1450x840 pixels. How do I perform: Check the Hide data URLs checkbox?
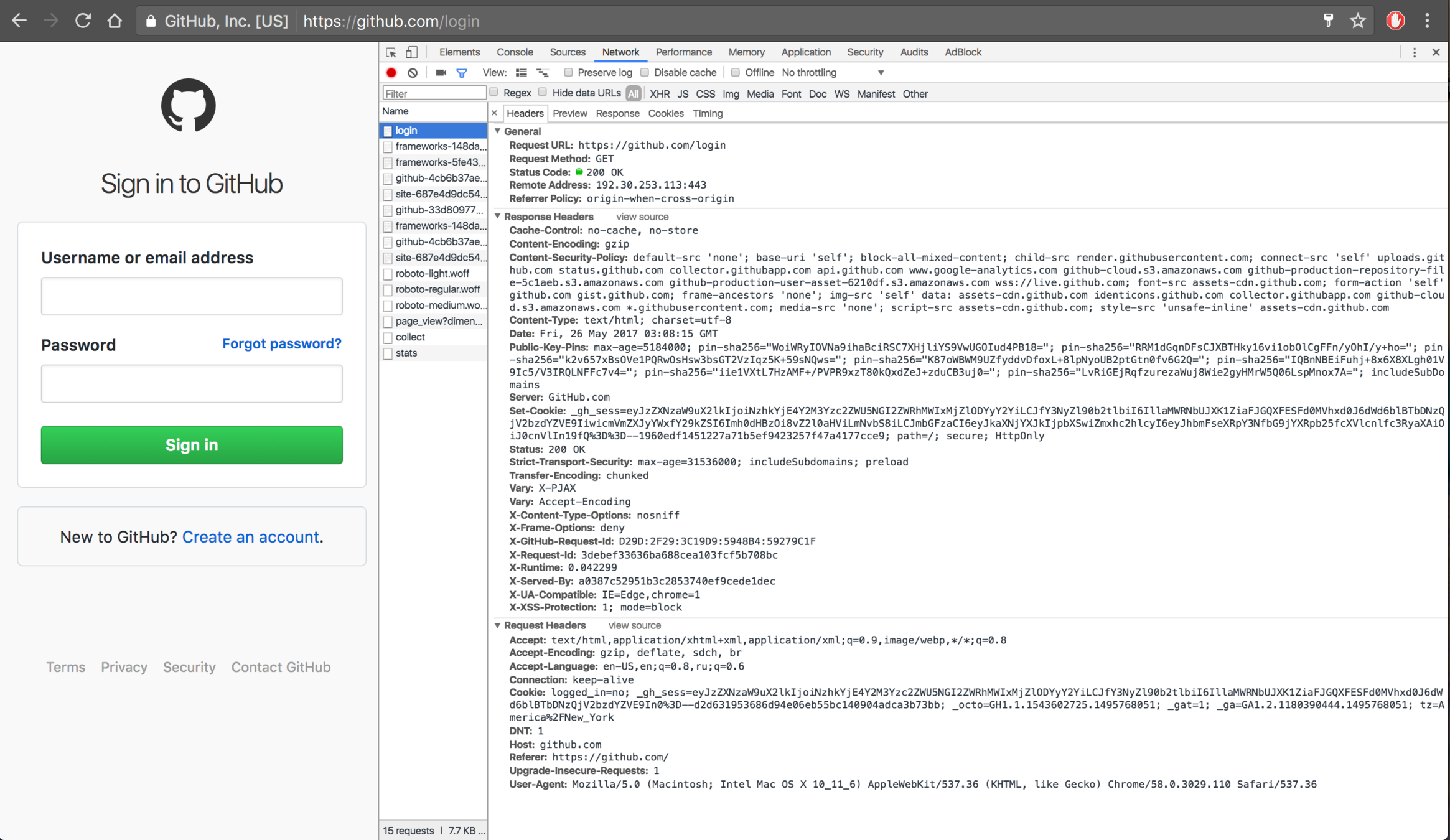coord(543,93)
